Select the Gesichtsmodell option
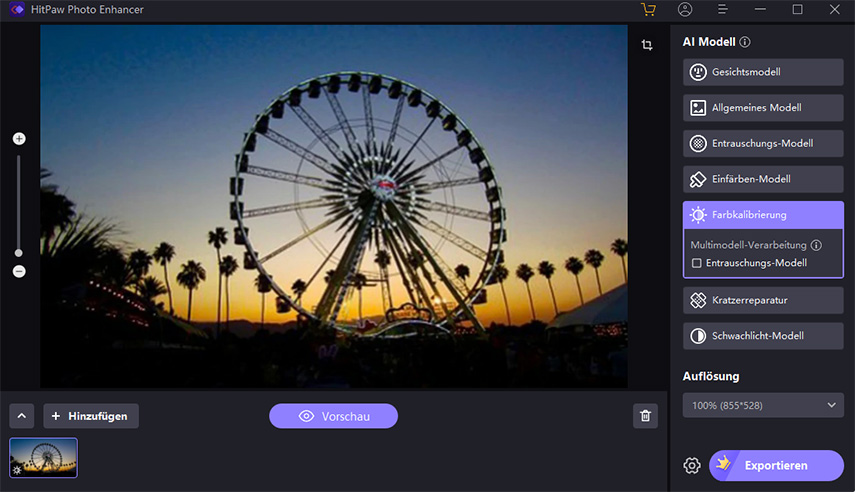Viewport: 855px width, 492px height. [x=763, y=72]
